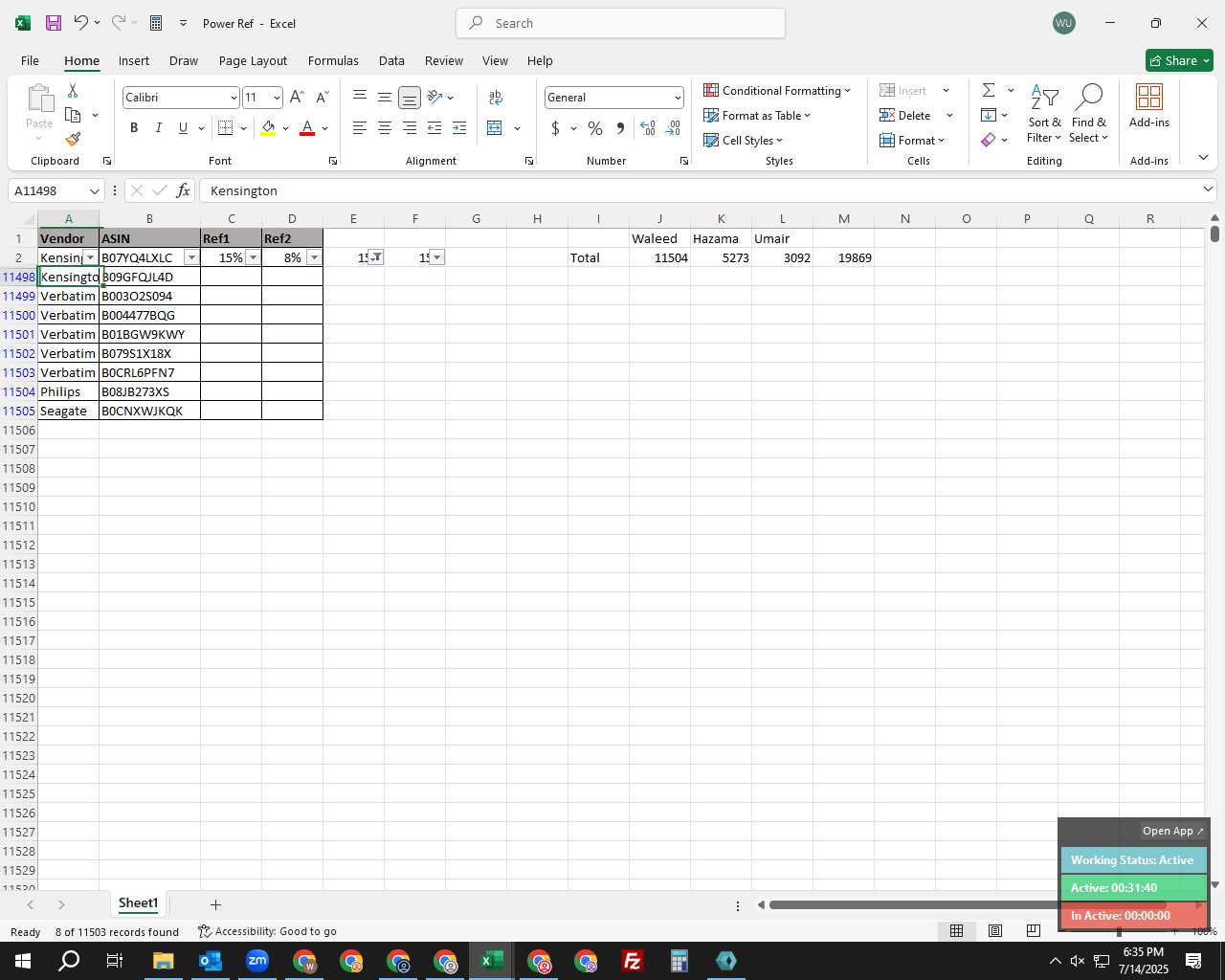Toggle Middle Align vertical alignment

point(385,97)
